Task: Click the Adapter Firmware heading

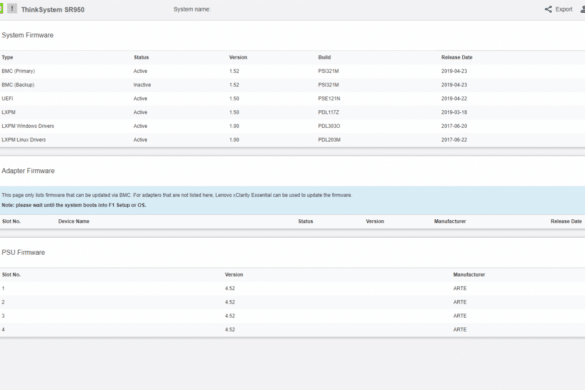Action: [x=28, y=171]
